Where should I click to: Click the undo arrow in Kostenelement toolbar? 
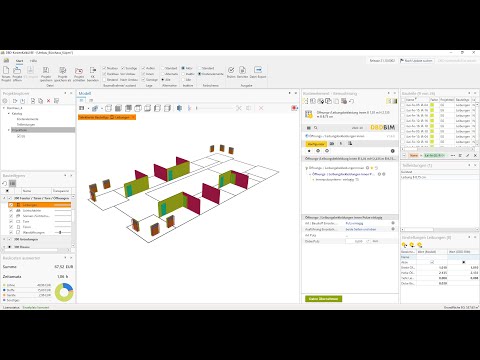click(351, 101)
